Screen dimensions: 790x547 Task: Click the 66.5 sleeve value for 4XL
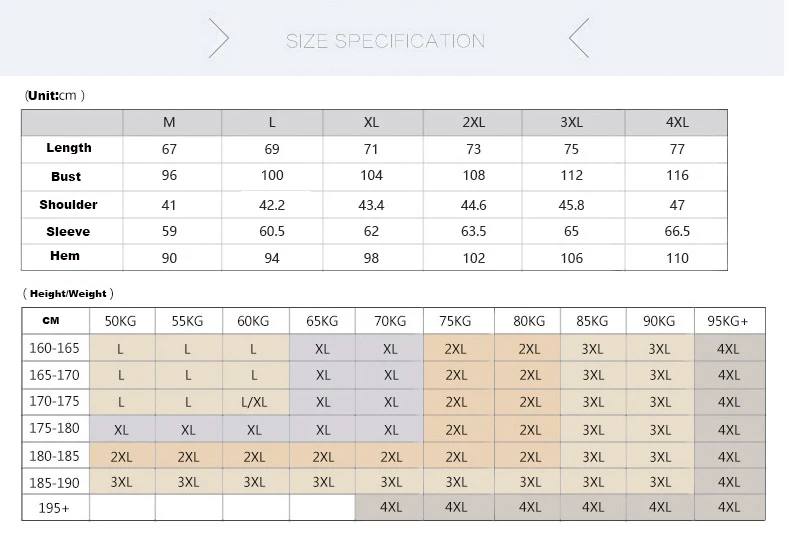tap(677, 231)
